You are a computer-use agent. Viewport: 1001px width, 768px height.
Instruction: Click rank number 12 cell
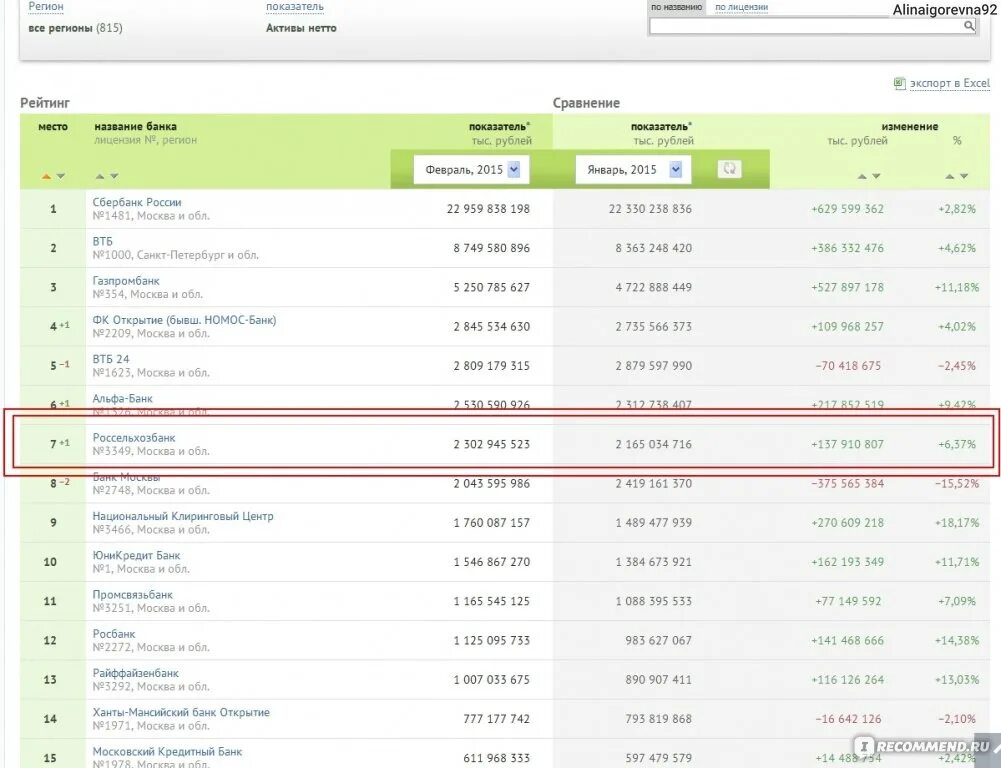[x=53, y=640]
